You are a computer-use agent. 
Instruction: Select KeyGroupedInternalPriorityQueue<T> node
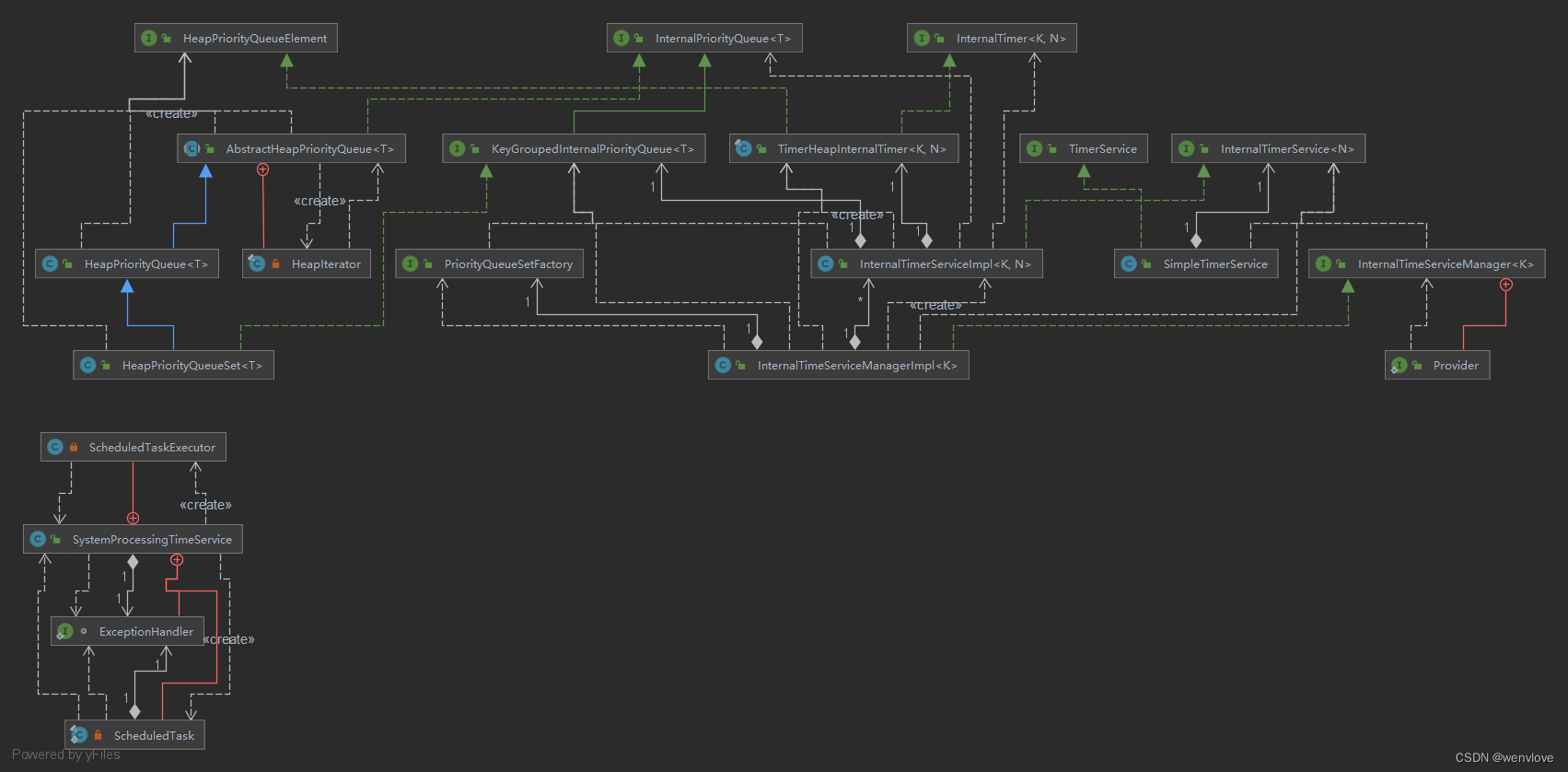pyautogui.click(x=574, y=148)
